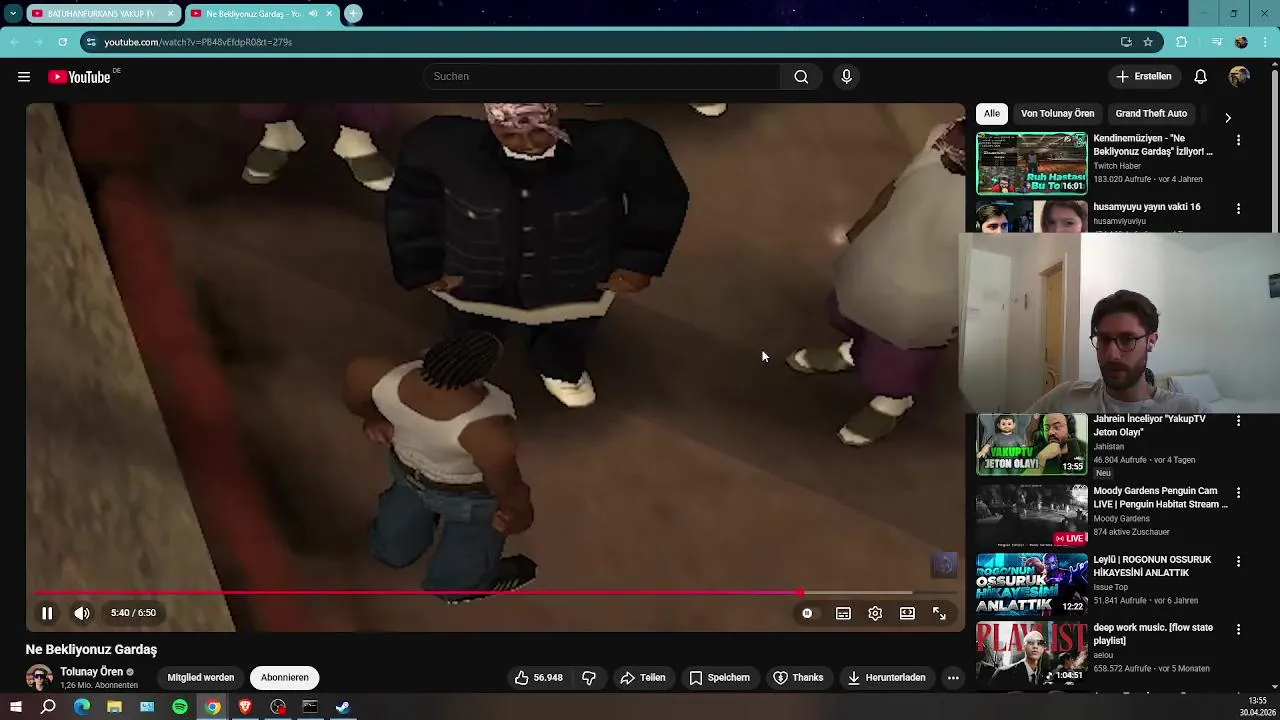Image resolution: width=1280 pixels, height=720 pixels.
Task: Open Brave browser from the taskbar
Action: (245, 707)
